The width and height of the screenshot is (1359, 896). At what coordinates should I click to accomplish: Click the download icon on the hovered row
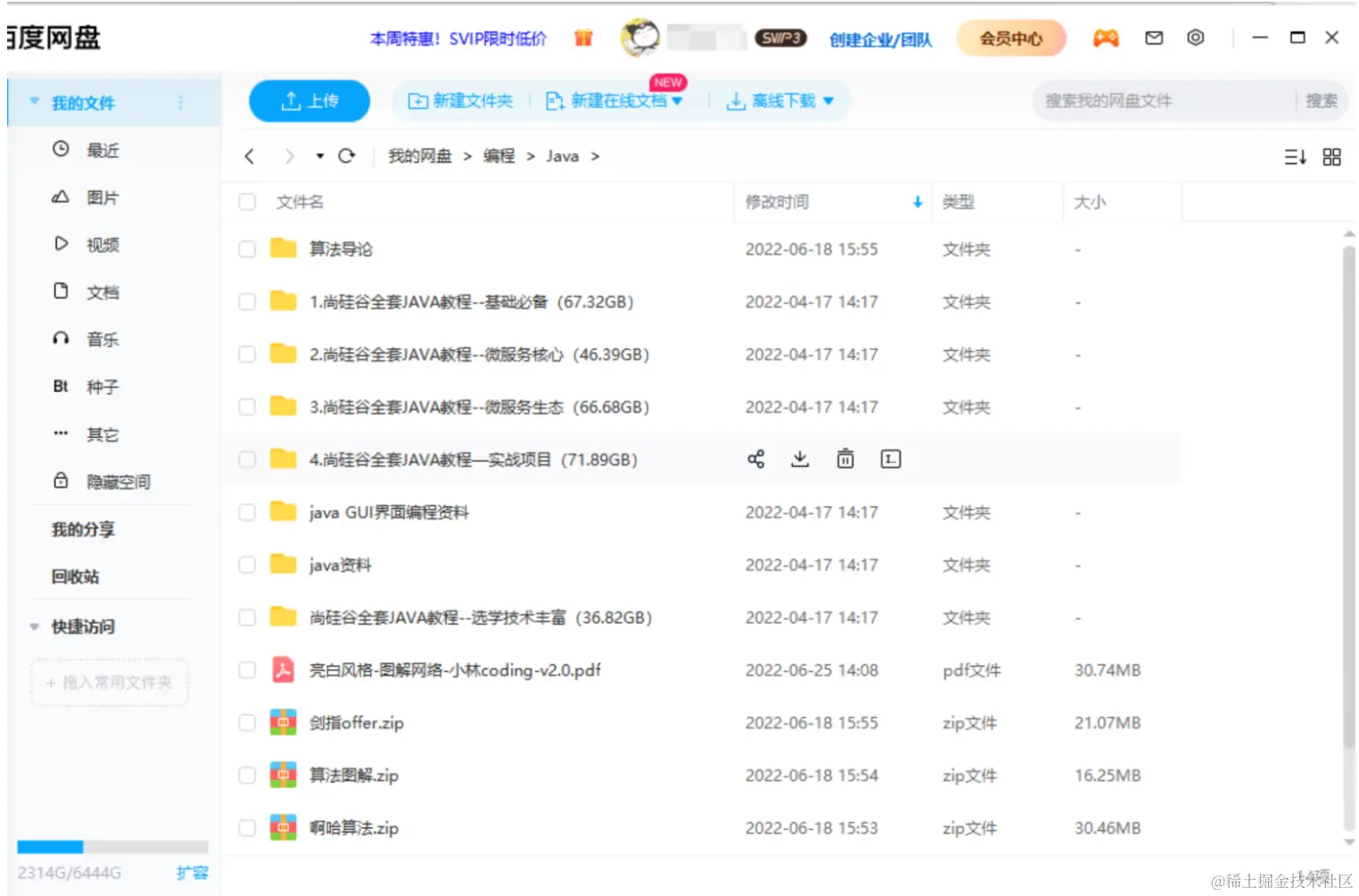[x=800, y=459]
